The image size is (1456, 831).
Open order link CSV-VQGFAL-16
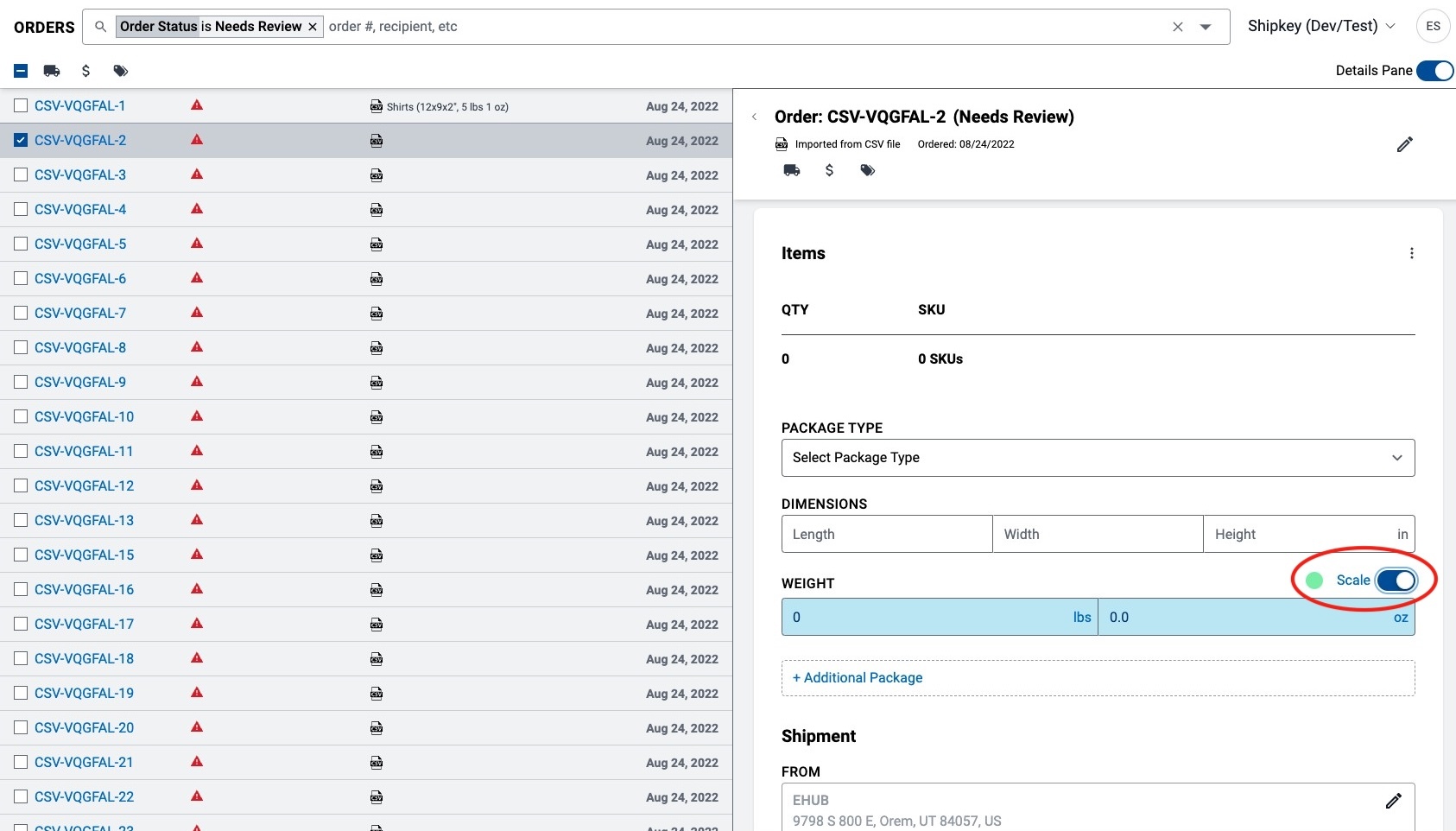(85, 589)
